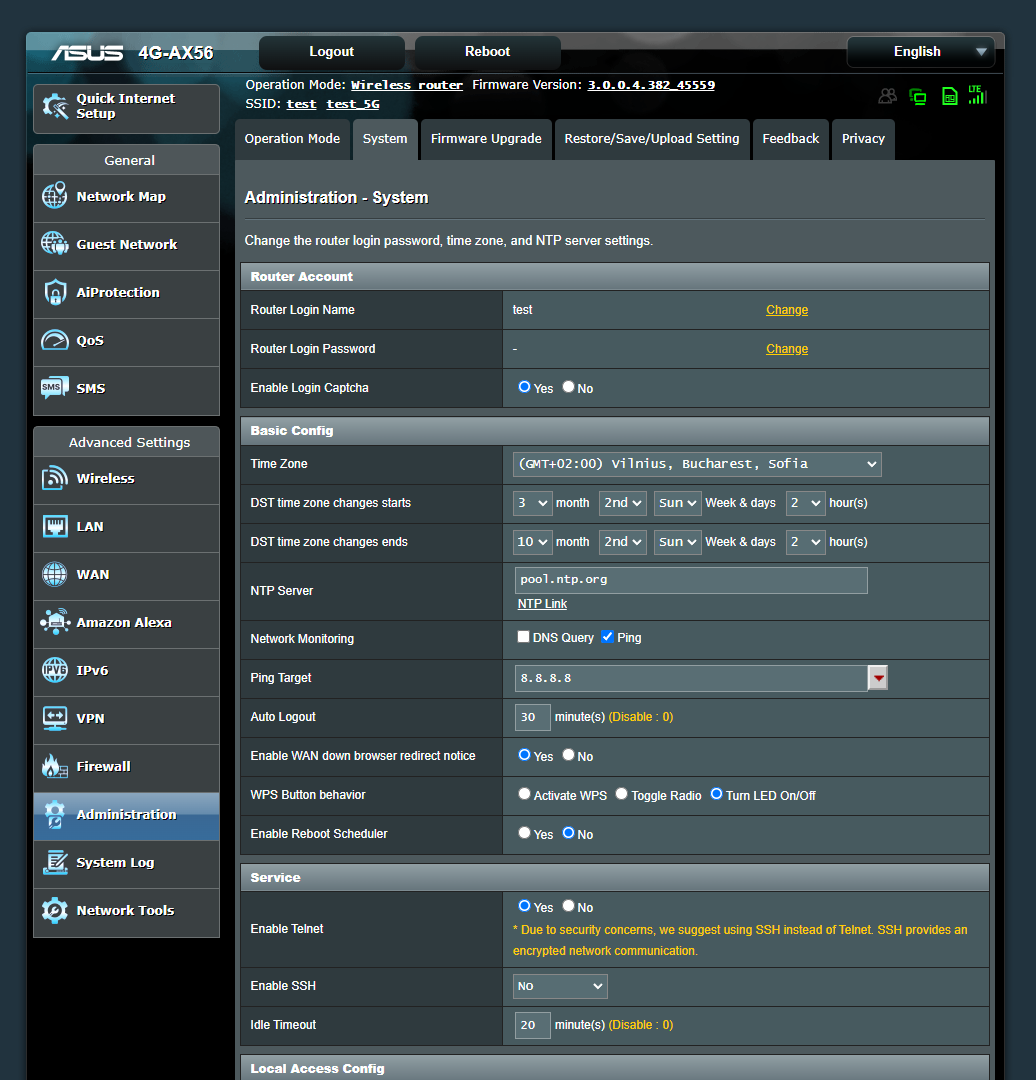The image size is (1036, 1080).
Task: Open DST starts month dropdown
Action: click(532, 503)
